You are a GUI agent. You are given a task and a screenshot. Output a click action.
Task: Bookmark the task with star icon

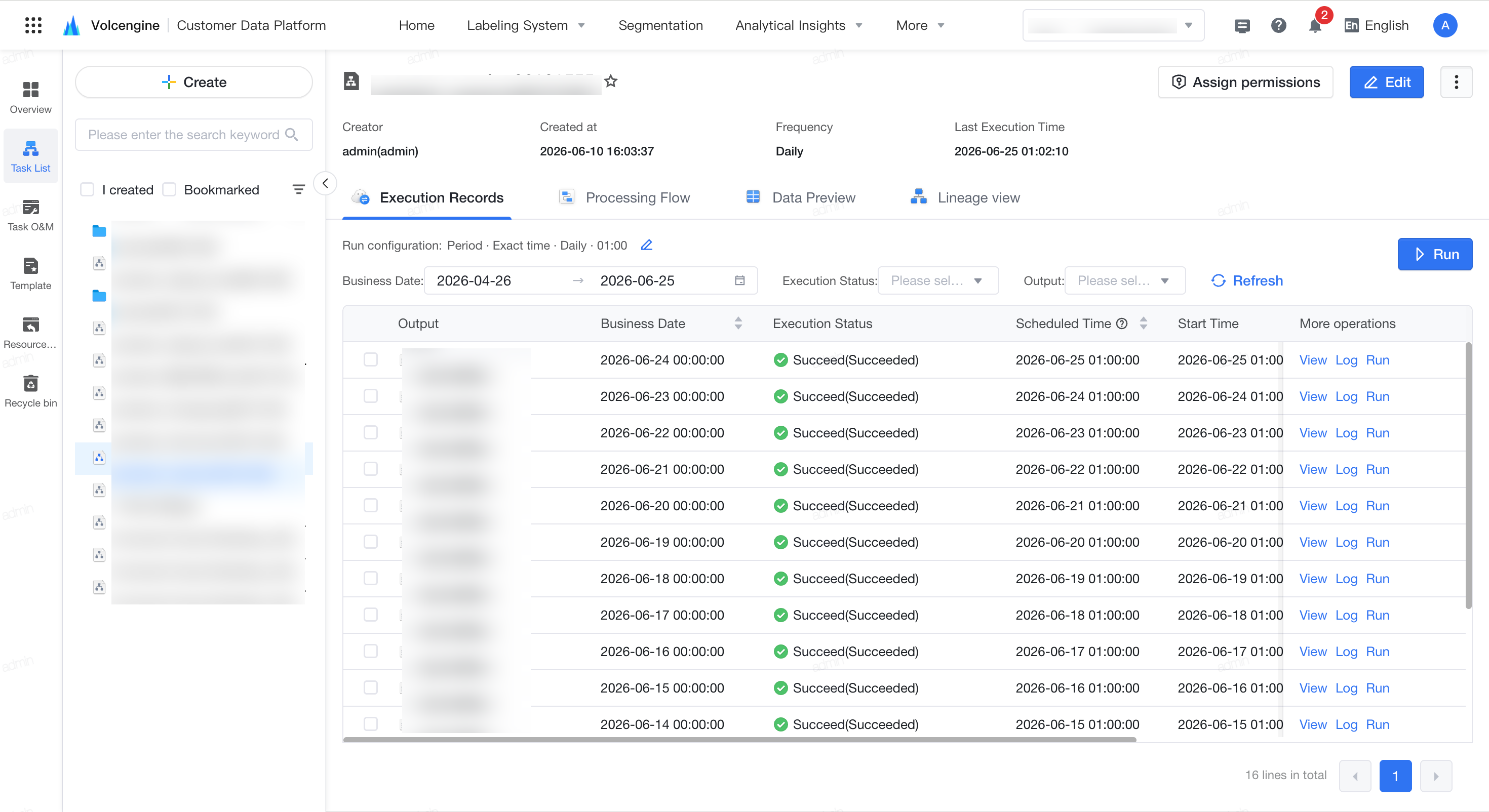[x=610, y=82]
